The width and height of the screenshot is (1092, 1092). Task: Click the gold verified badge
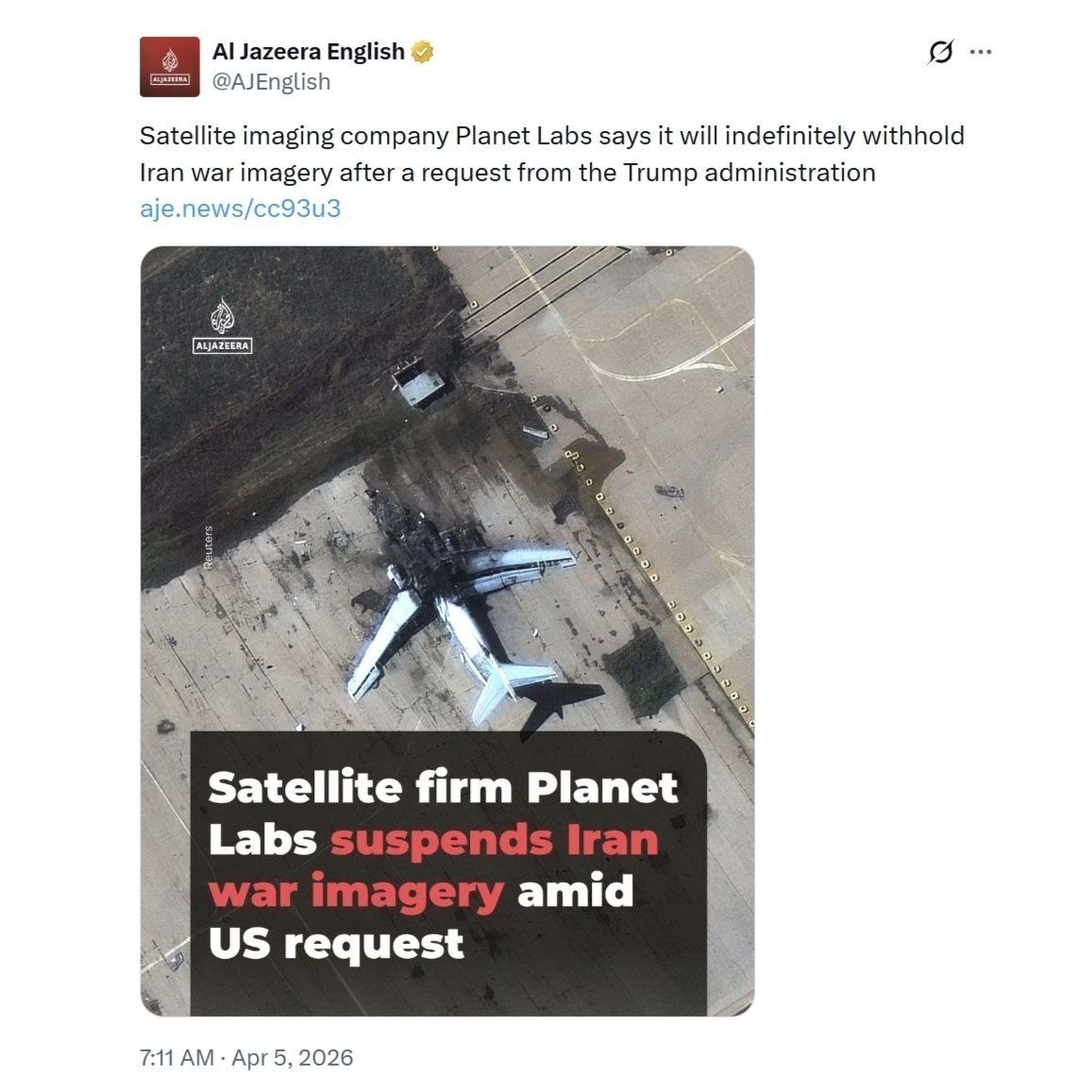point(422,52)
